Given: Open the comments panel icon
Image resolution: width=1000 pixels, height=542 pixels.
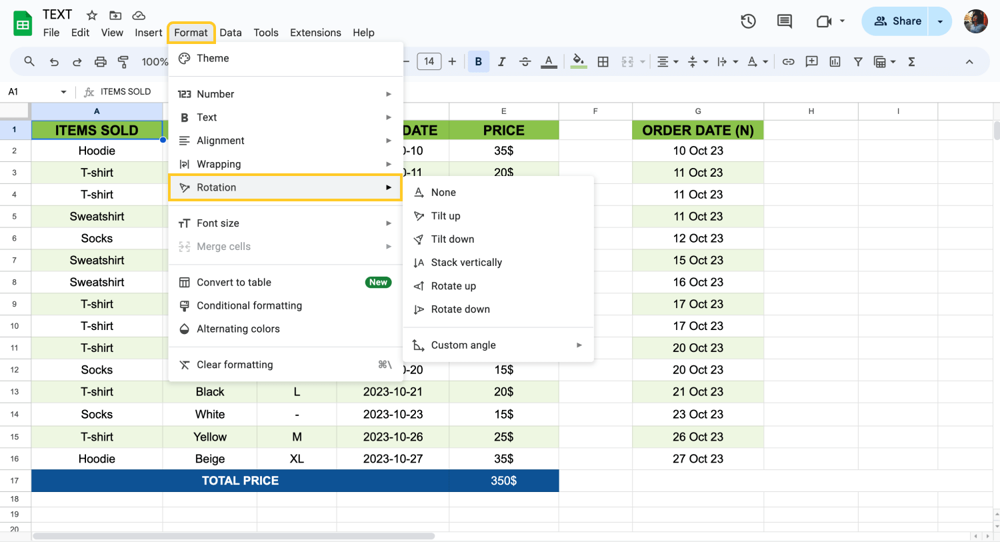Looking at the screenshot, I should pyautogui.click(x=784, y=21).
